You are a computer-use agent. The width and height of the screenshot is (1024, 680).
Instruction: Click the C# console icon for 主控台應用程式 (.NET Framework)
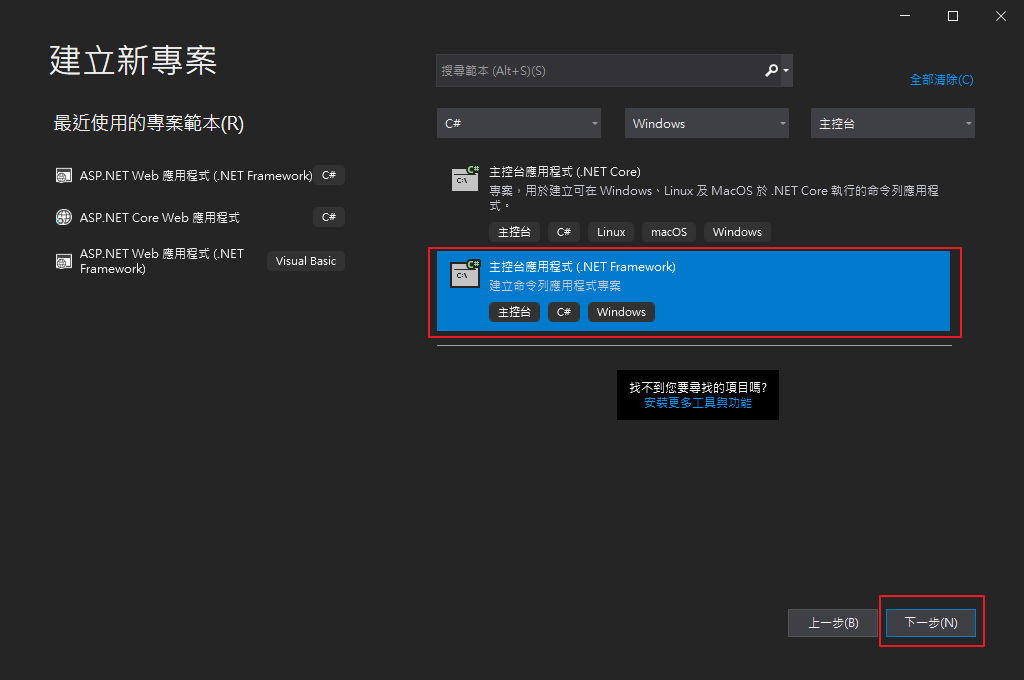(x=464, y=274)
